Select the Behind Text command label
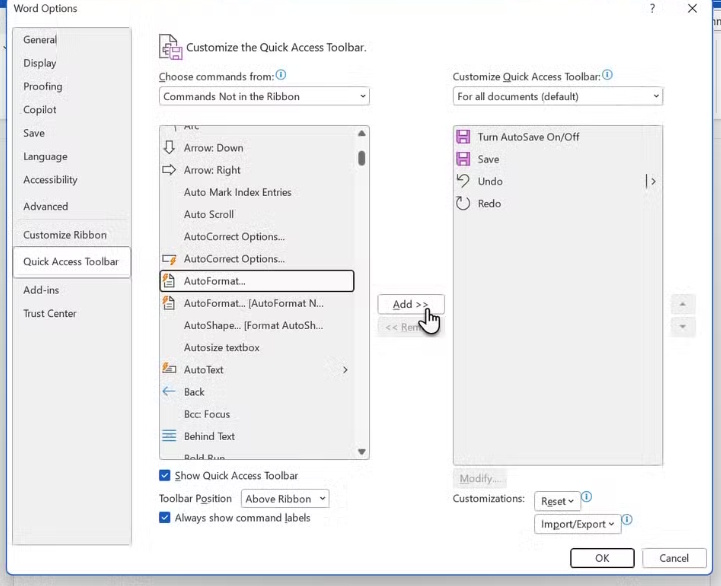 [209, 436]
